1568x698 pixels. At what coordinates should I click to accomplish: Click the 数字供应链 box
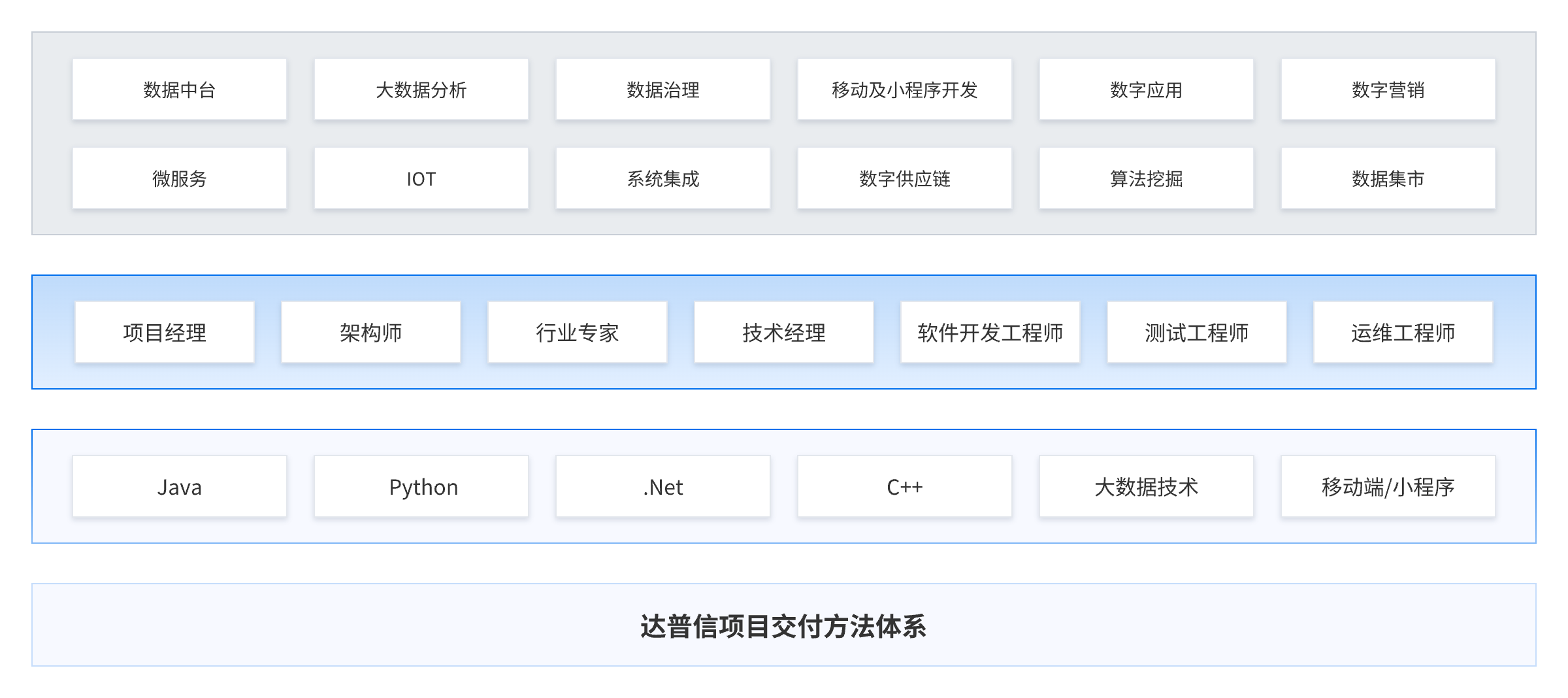coord(905,178)
